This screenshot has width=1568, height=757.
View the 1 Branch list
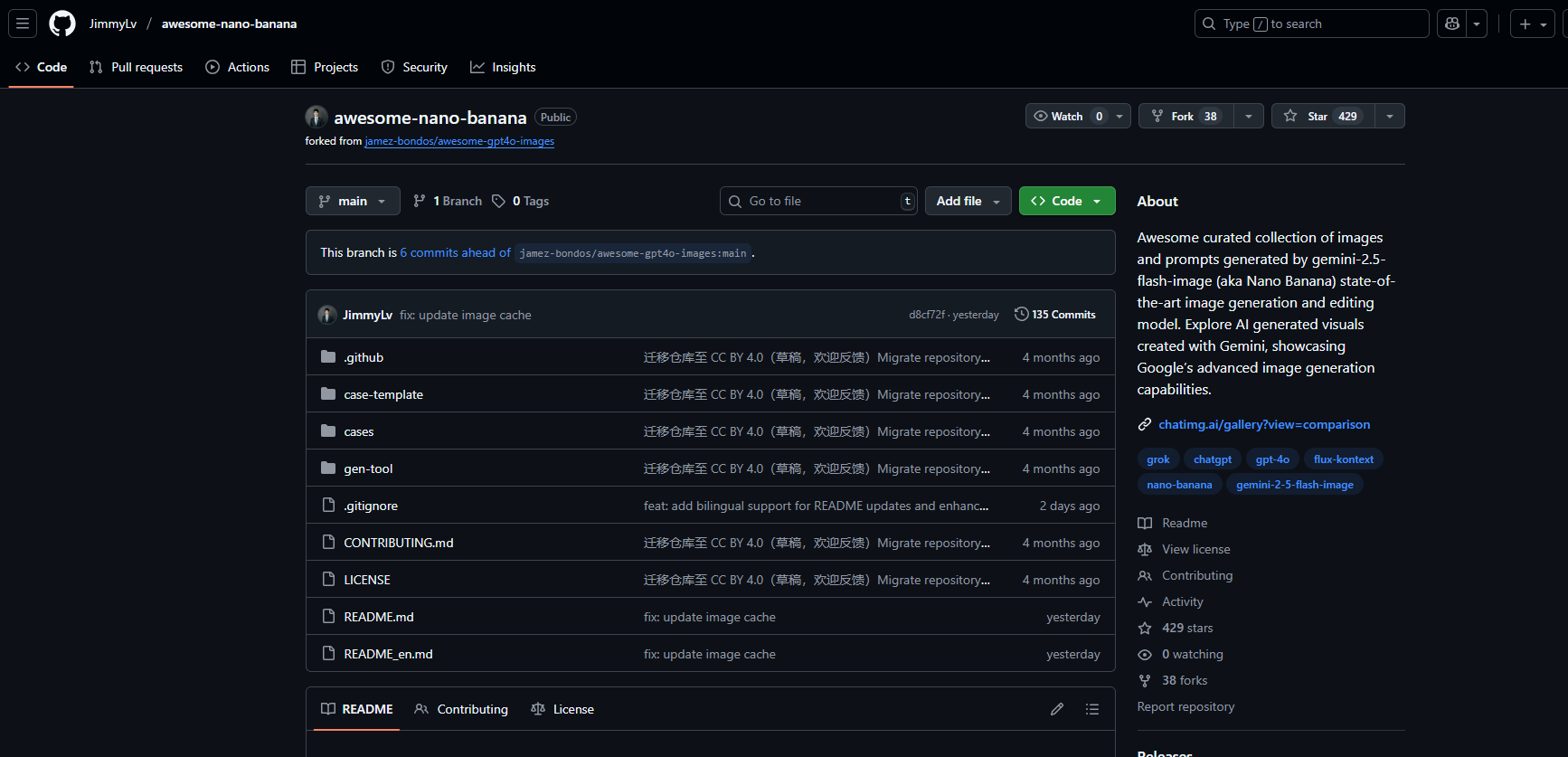pyautogui.click(x=448, y=201)
